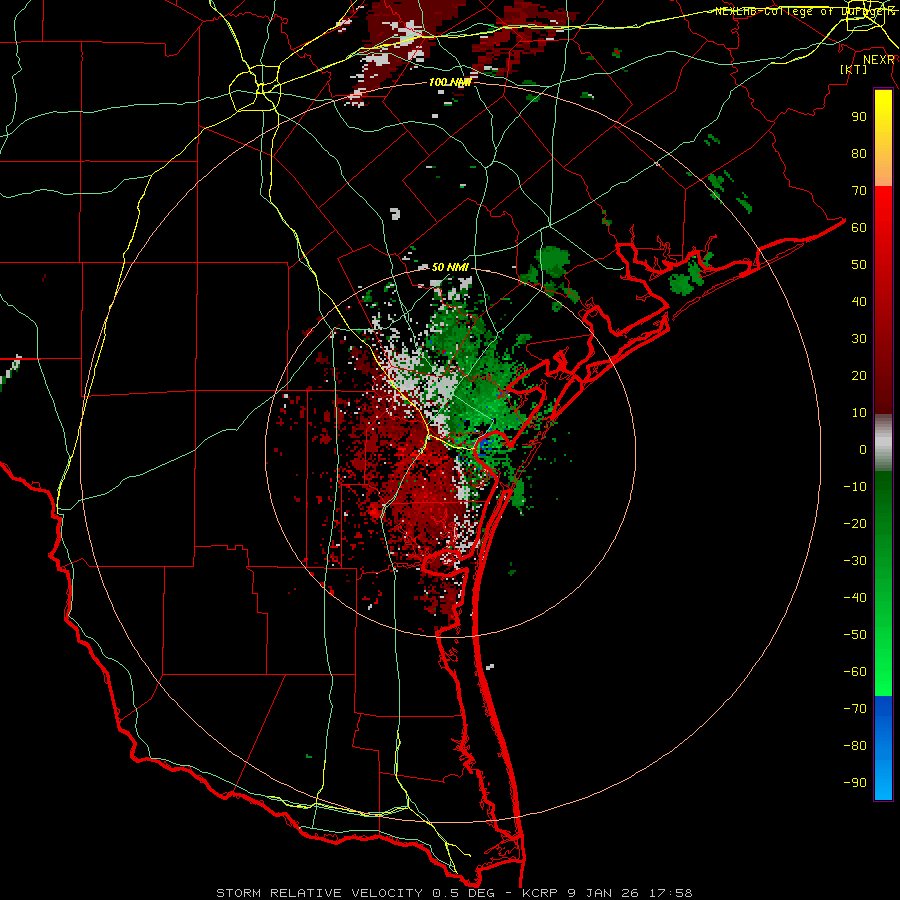Click the 20 value on the velocity scale
Viewport: 900px width, 900px height.
pos(859,376)
